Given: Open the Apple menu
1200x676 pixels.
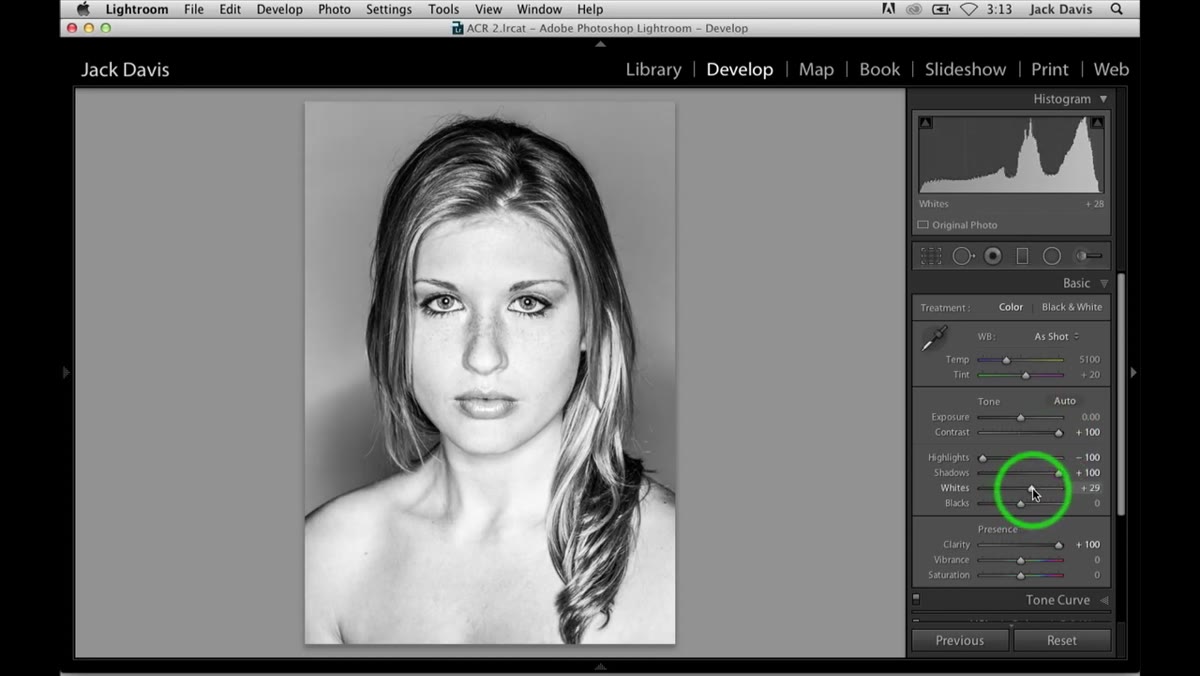Looking at the screenshot, I should 83,9.
